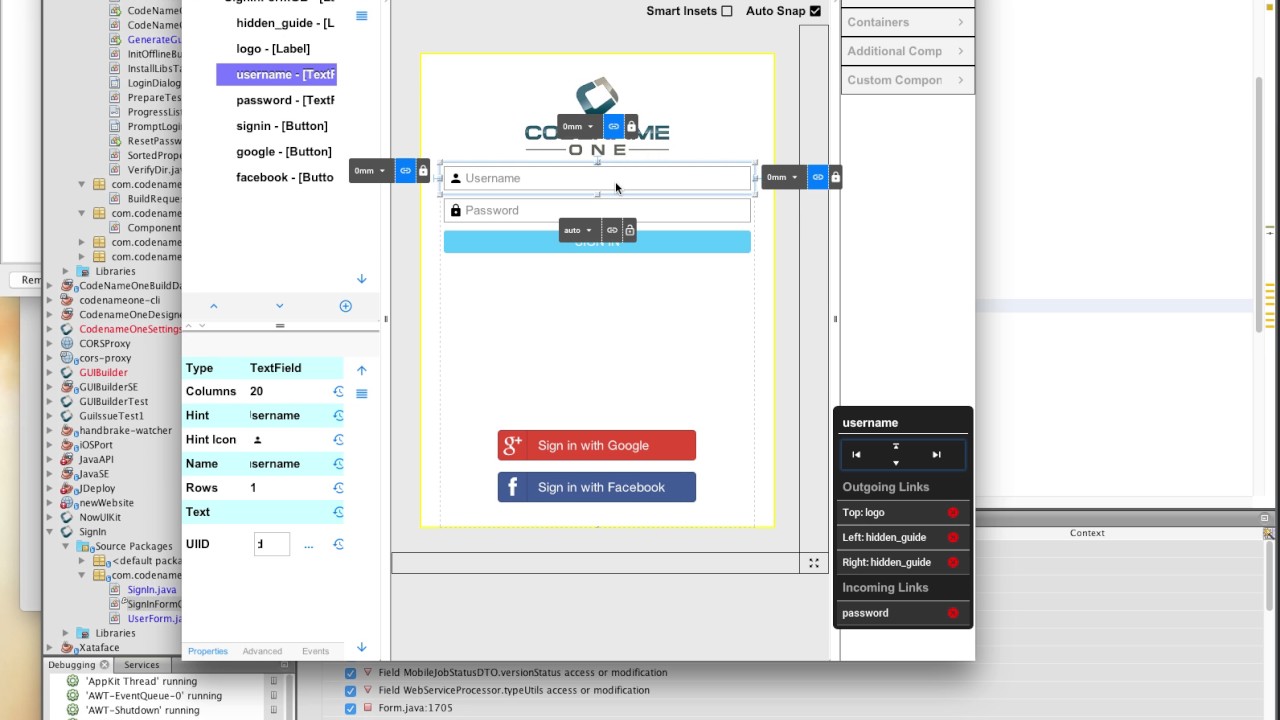
Task: Reset the Text property with its history icon
Action: pos(338,512)
